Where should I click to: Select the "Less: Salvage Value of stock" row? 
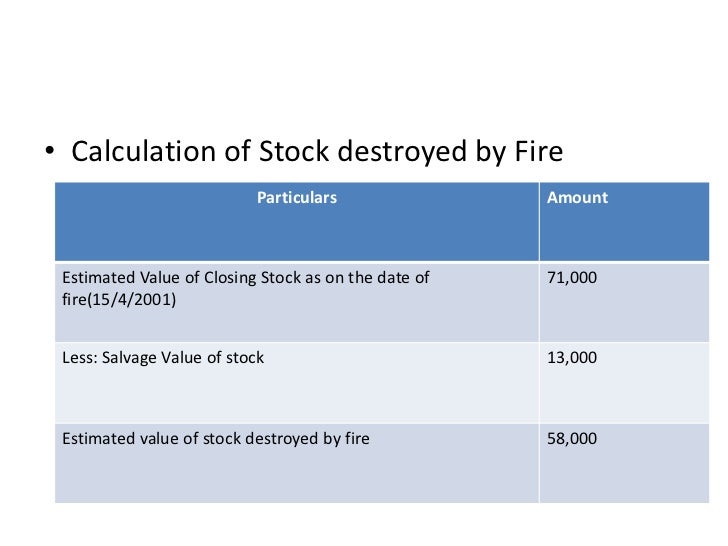[163, 357]
